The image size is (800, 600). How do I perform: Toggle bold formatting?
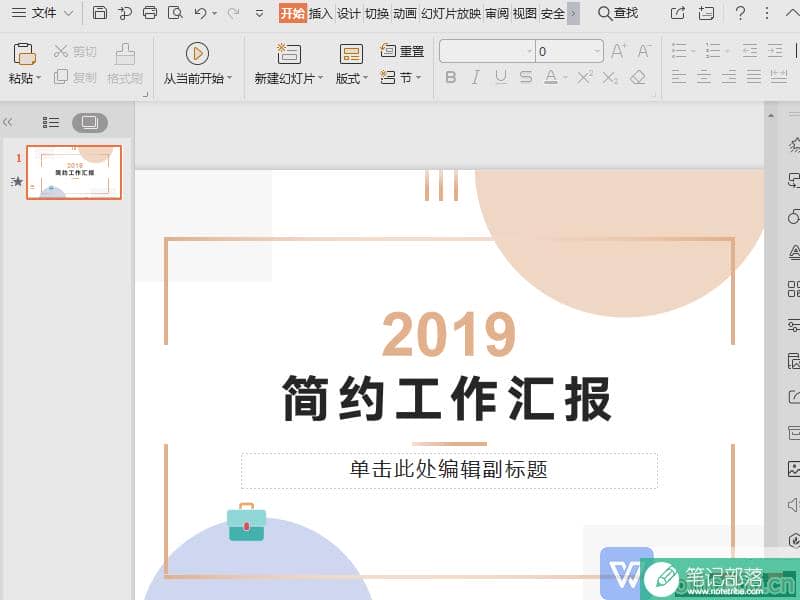(451, 78)
